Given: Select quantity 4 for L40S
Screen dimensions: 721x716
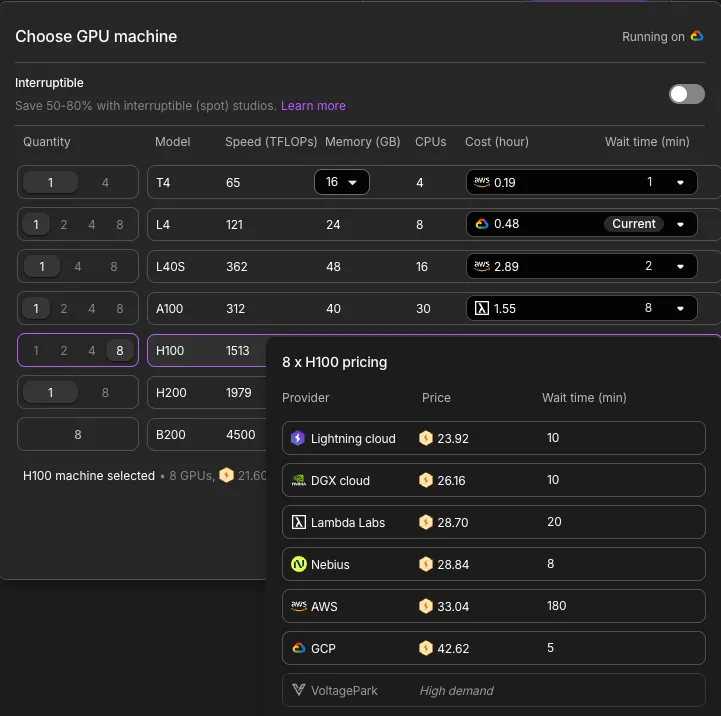Looking at the screenshot, I should click(78, 267).
